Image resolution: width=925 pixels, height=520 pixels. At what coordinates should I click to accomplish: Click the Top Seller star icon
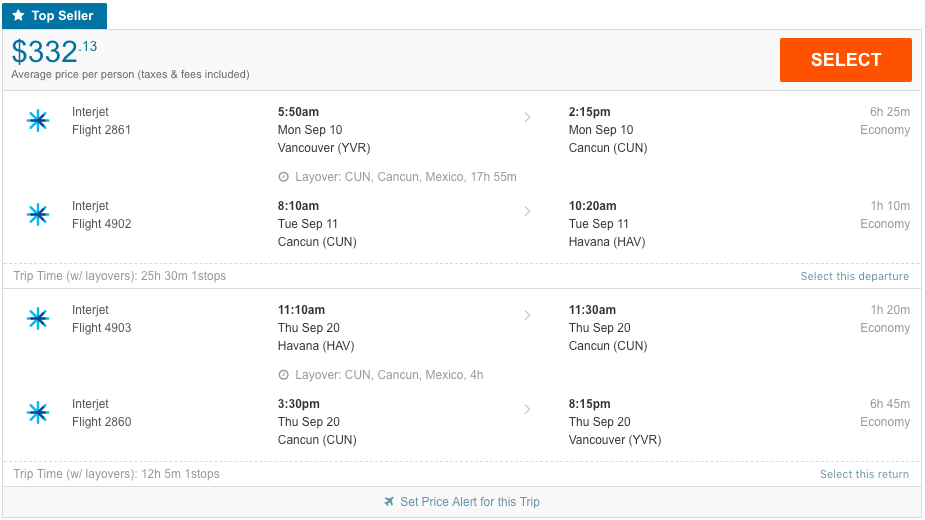pos(19,15)
